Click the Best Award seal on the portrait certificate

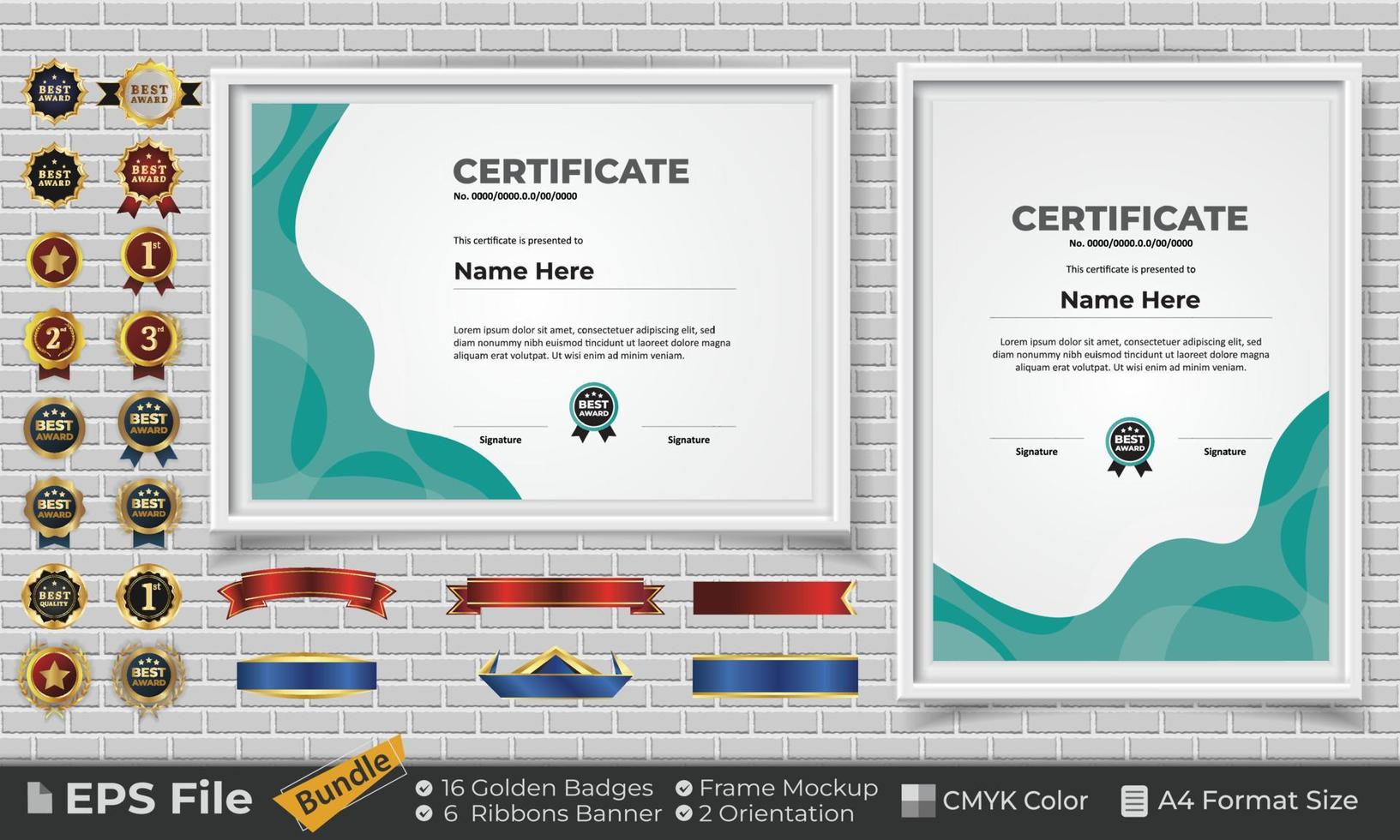tap(1129, 447)
